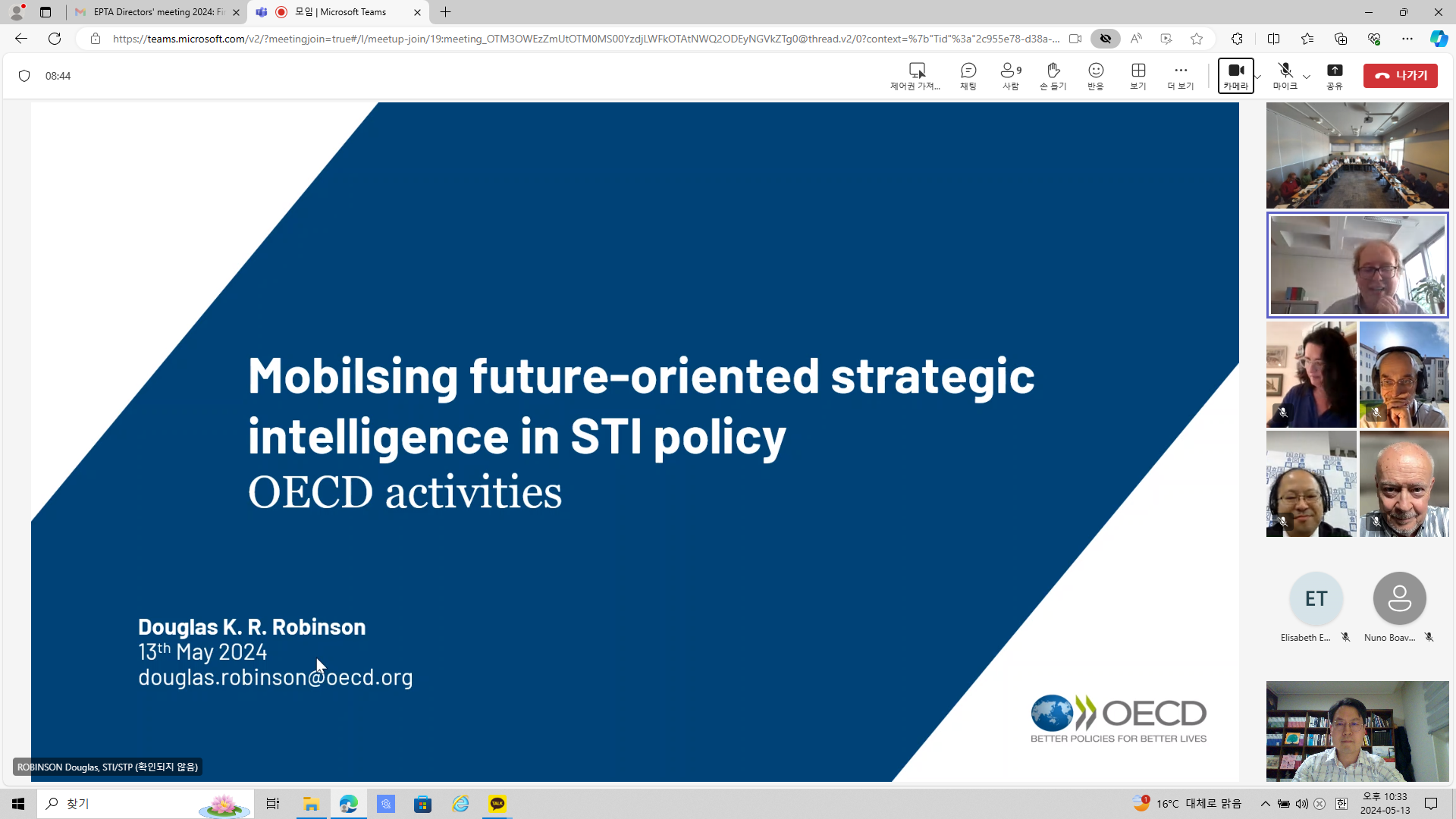The width and height of the screenshot is (1456, 819).
Task: Open the More actions menu
Action: [1181, 76]
